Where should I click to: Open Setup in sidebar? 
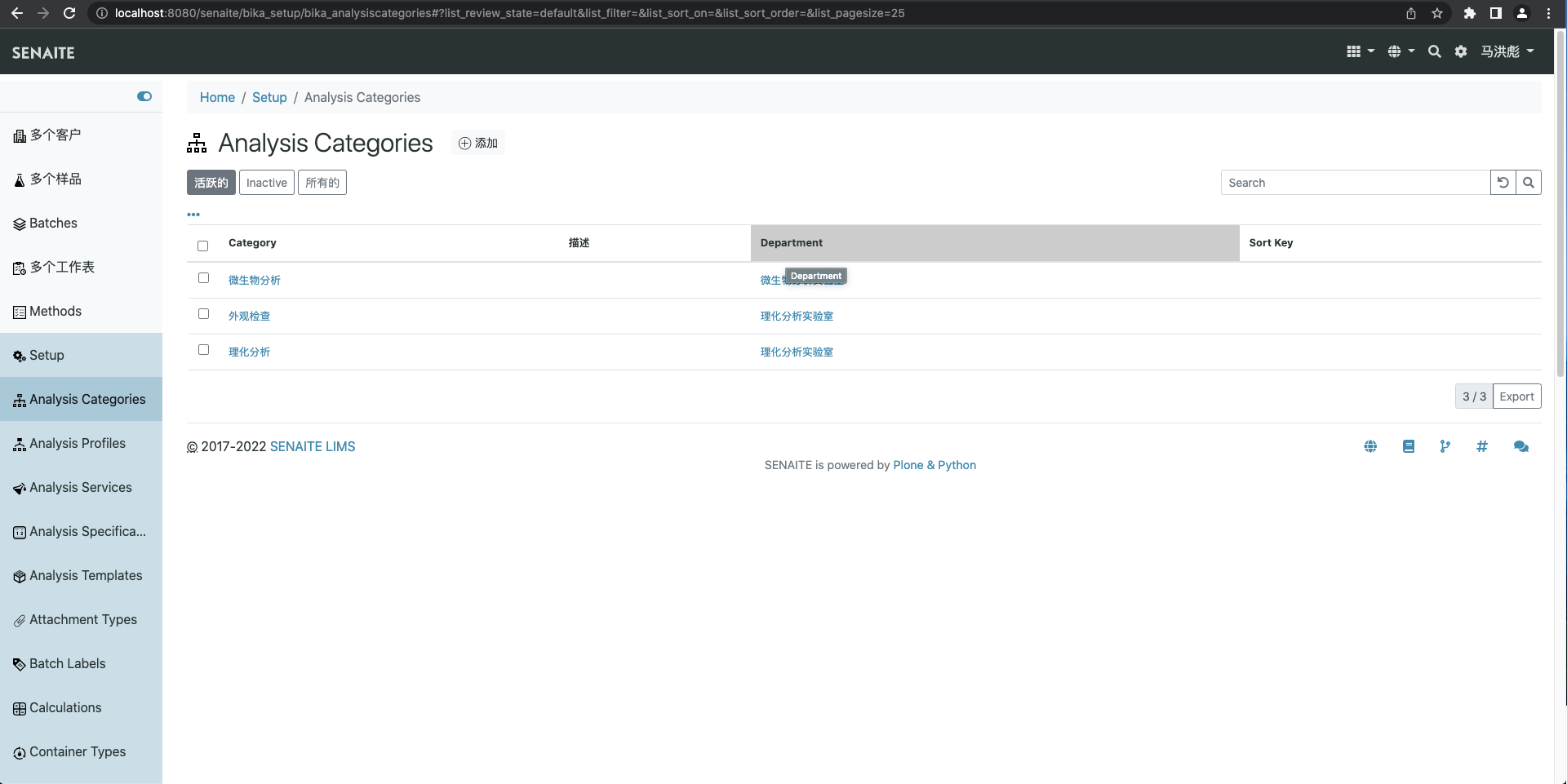click(81, 355)
